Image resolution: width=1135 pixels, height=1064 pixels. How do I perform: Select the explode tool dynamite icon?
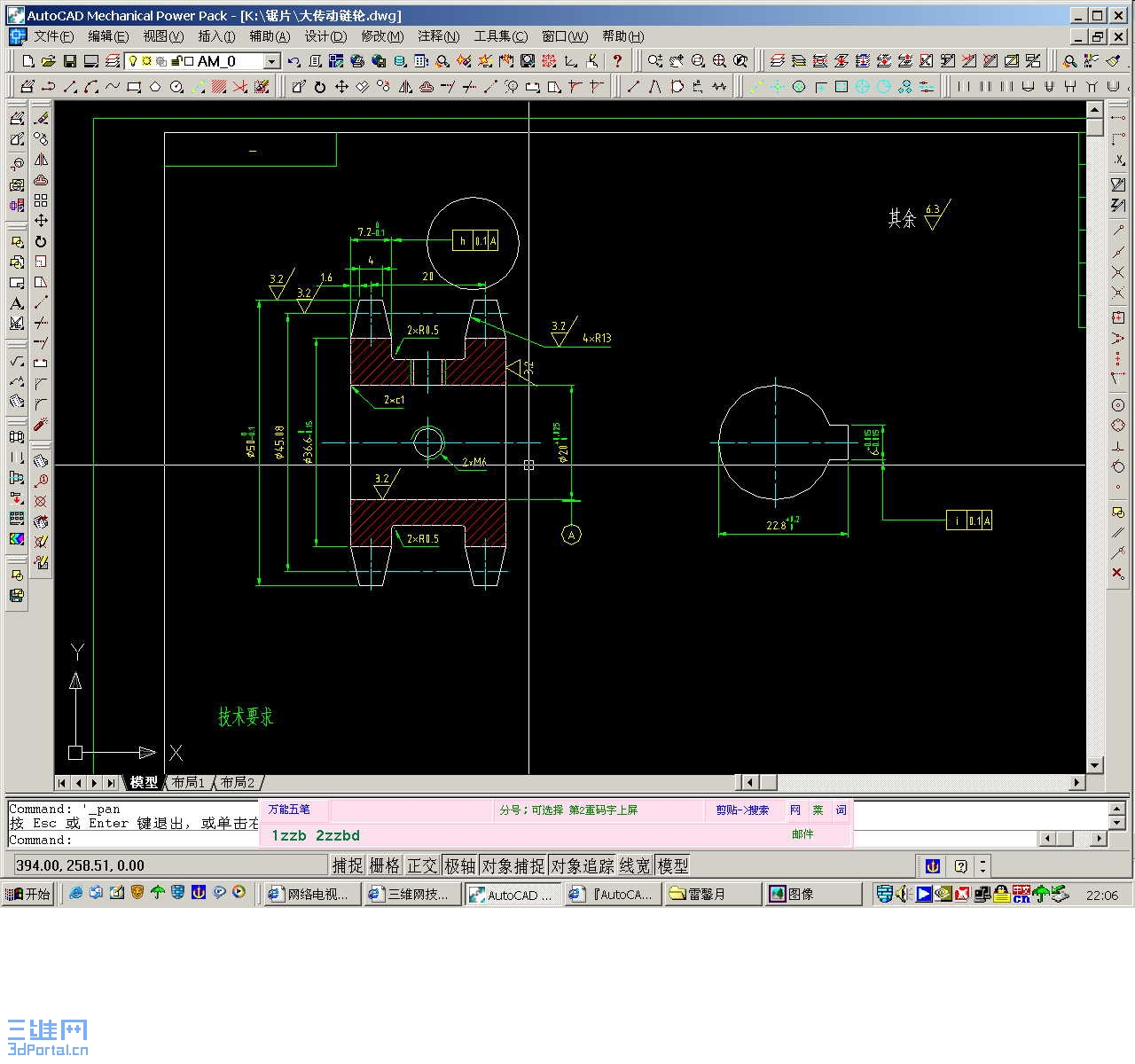41,426
